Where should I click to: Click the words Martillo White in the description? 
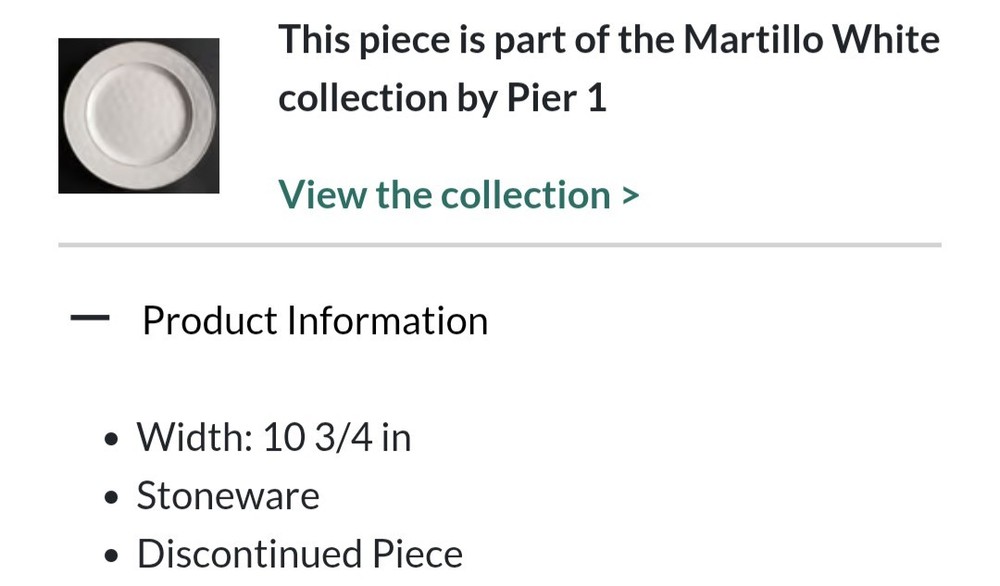(811, 40)
